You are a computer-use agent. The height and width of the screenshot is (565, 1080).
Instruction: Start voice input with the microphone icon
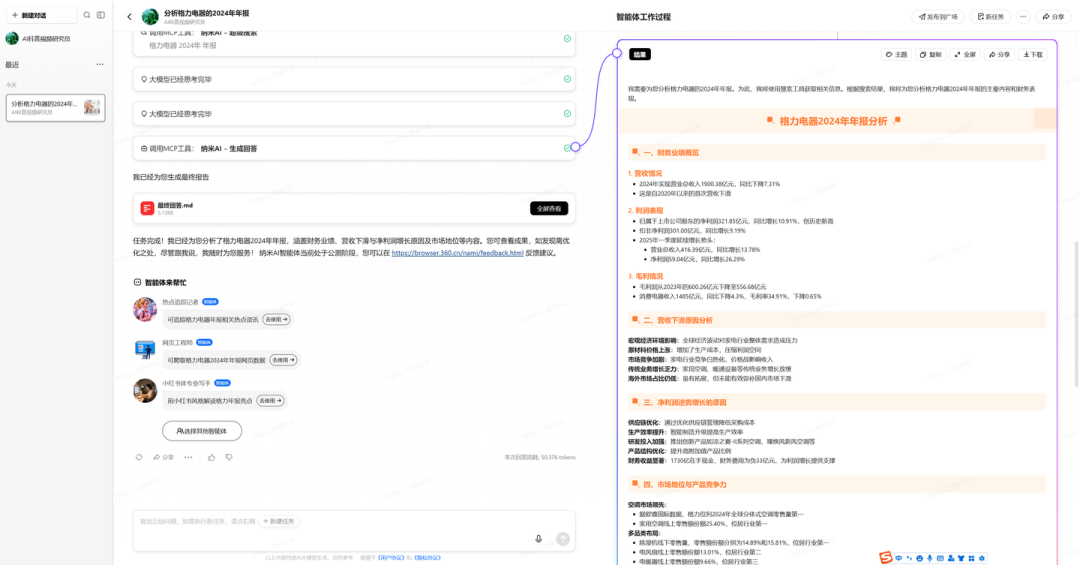coord(539,539)
